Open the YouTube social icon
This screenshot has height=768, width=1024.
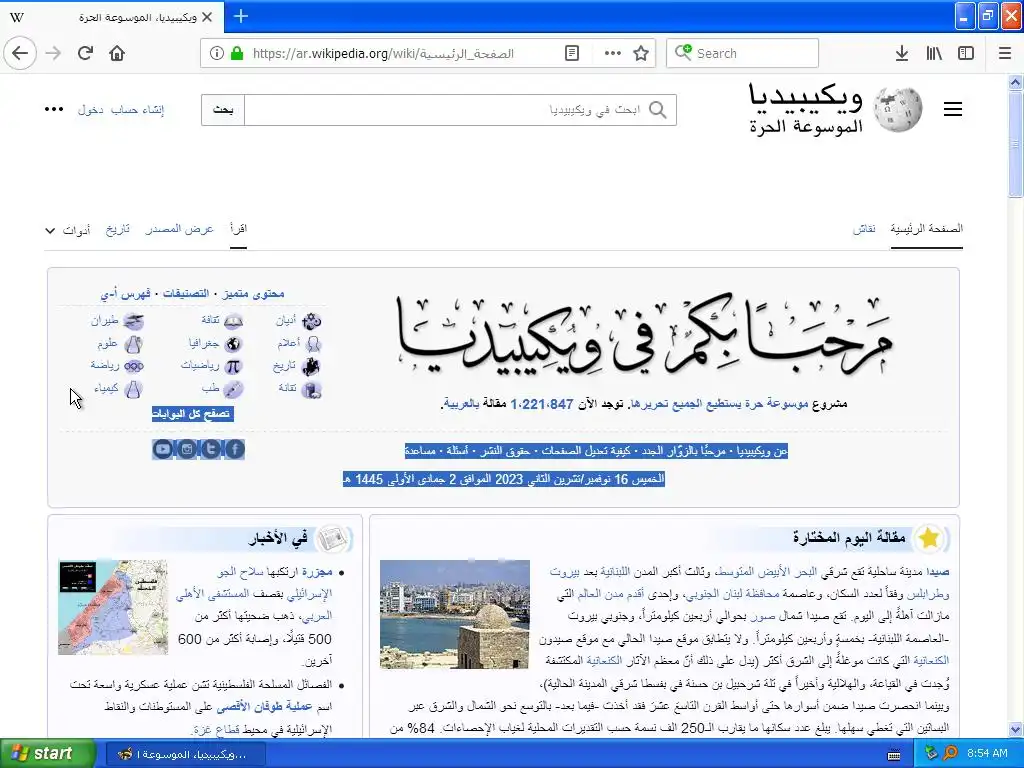pyautogui.click(x=163, y=449)
